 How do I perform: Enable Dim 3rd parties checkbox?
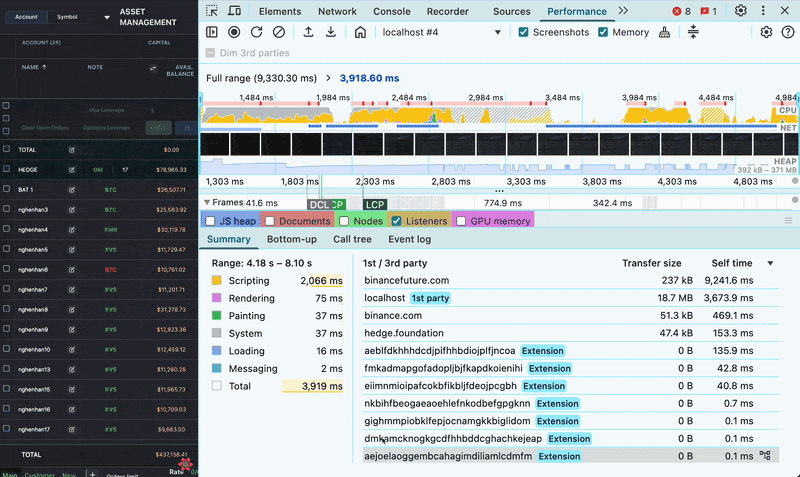click(210, 53)
